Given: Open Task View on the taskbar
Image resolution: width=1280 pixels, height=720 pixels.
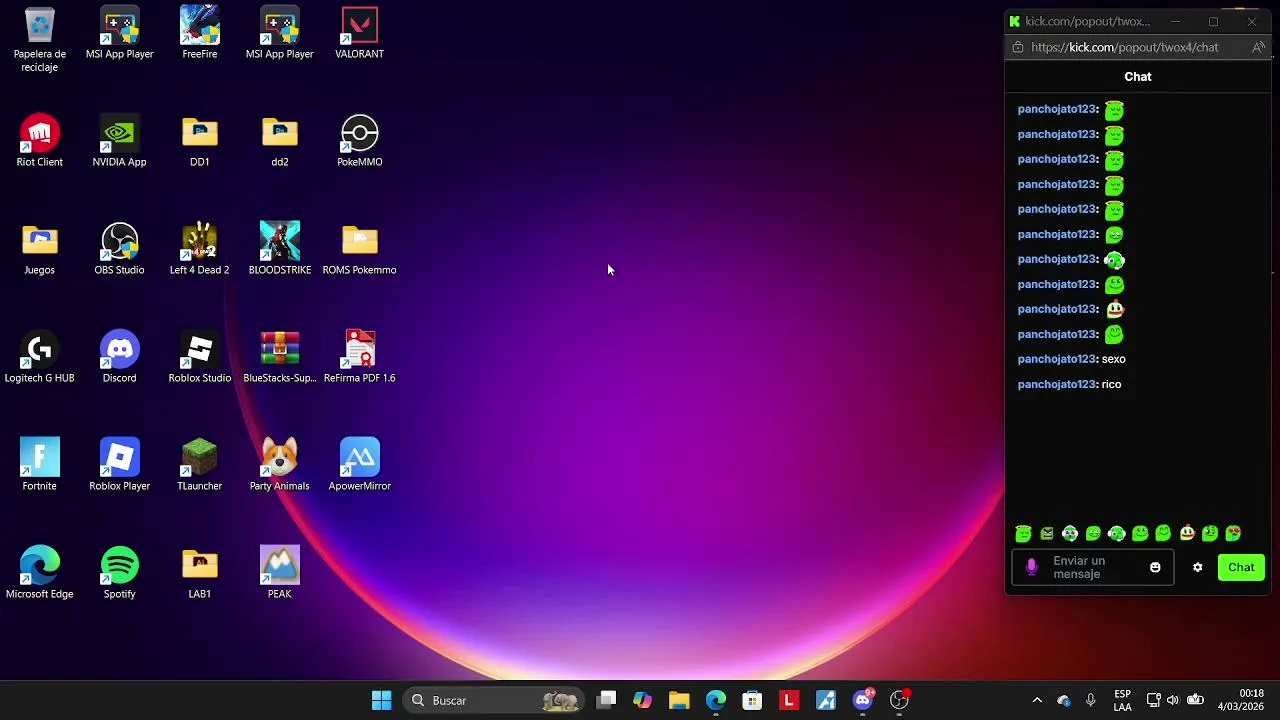Looking at the screenshot, I should coord(606,700).
